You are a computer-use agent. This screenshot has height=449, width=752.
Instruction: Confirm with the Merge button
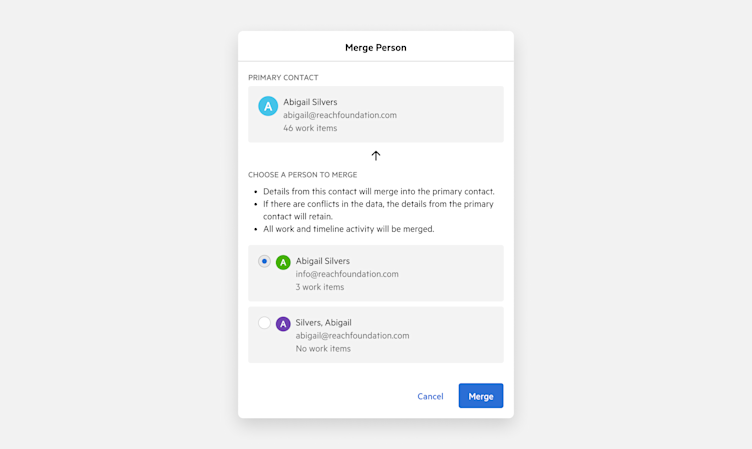481,396
